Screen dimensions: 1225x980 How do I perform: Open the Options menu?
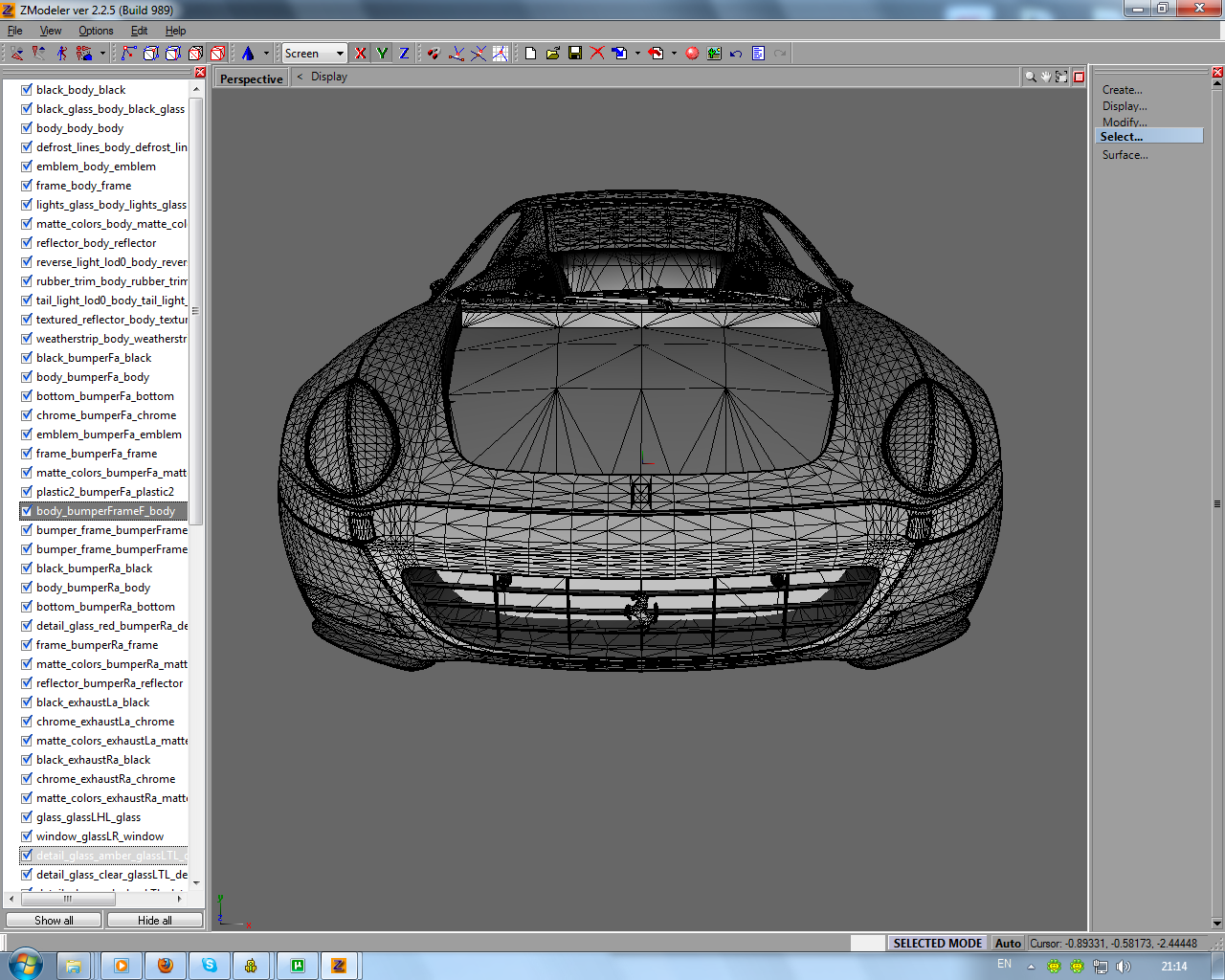pos(96,31)
